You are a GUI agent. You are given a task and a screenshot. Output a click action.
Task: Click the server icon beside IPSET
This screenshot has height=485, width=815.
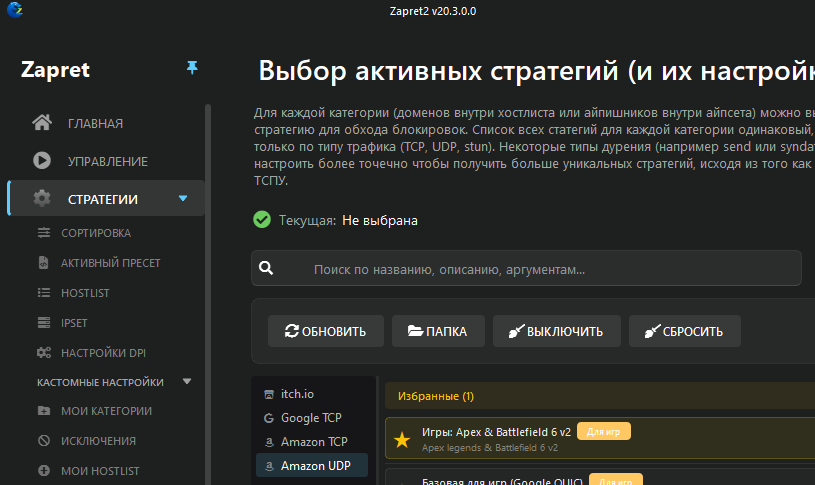pos(44,323)
